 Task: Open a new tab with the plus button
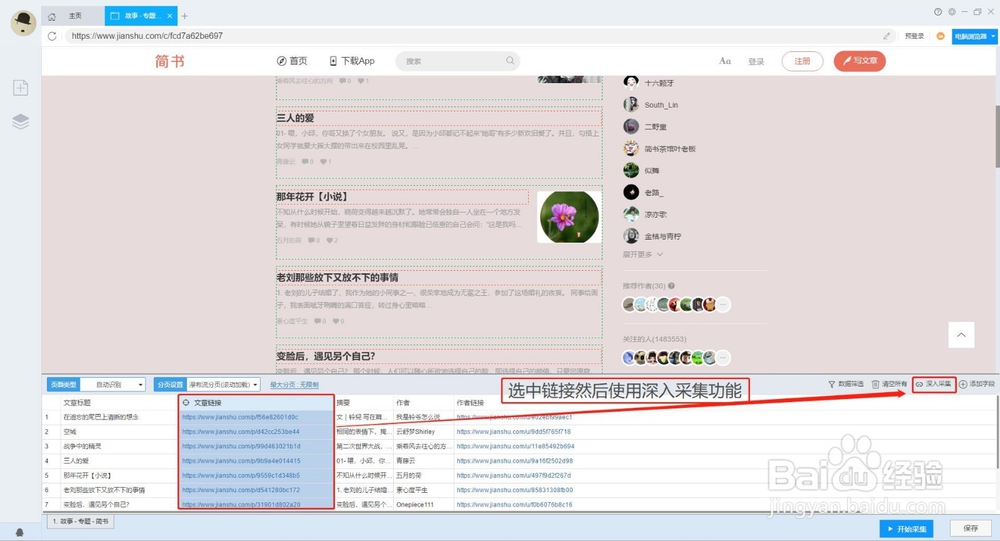click(x=184, y=16)
